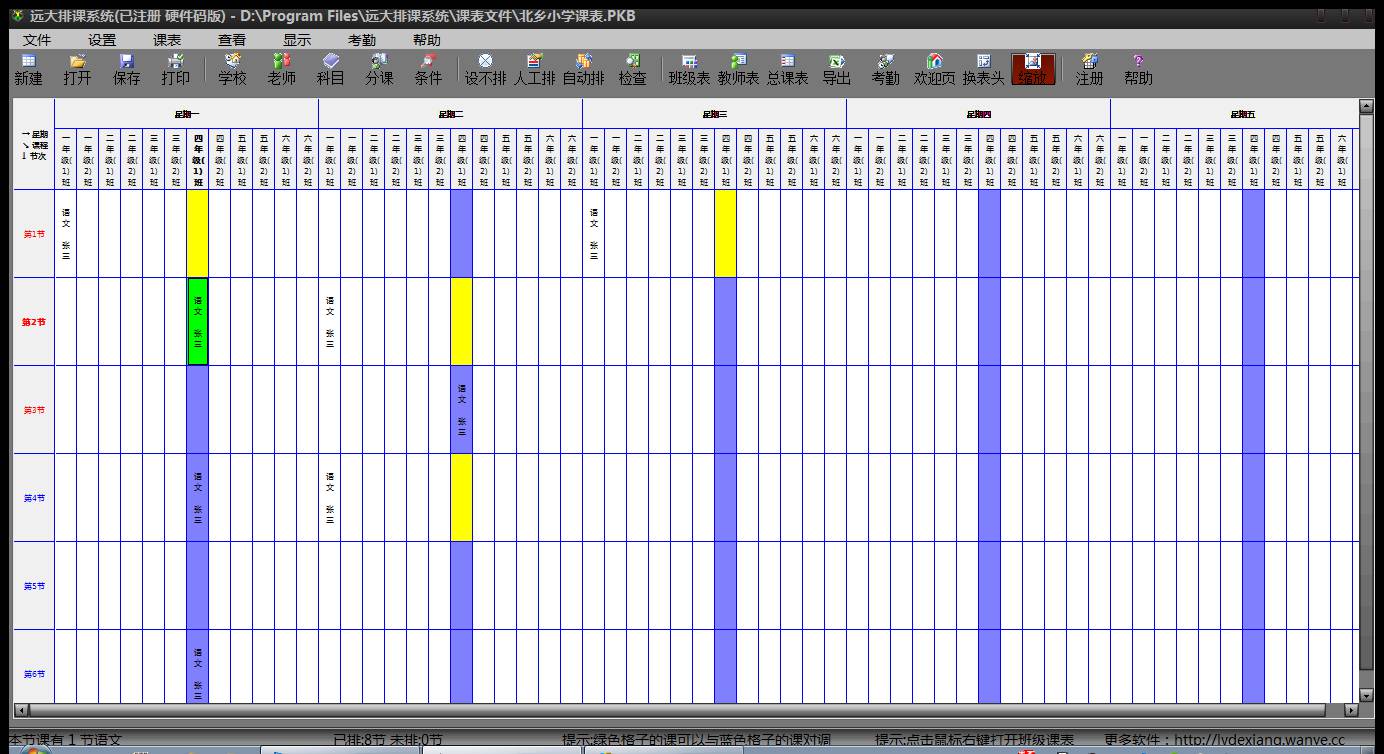Click the 科目 (Subject) toolbar icon
1384x754 pixels.
coord(331,69)
